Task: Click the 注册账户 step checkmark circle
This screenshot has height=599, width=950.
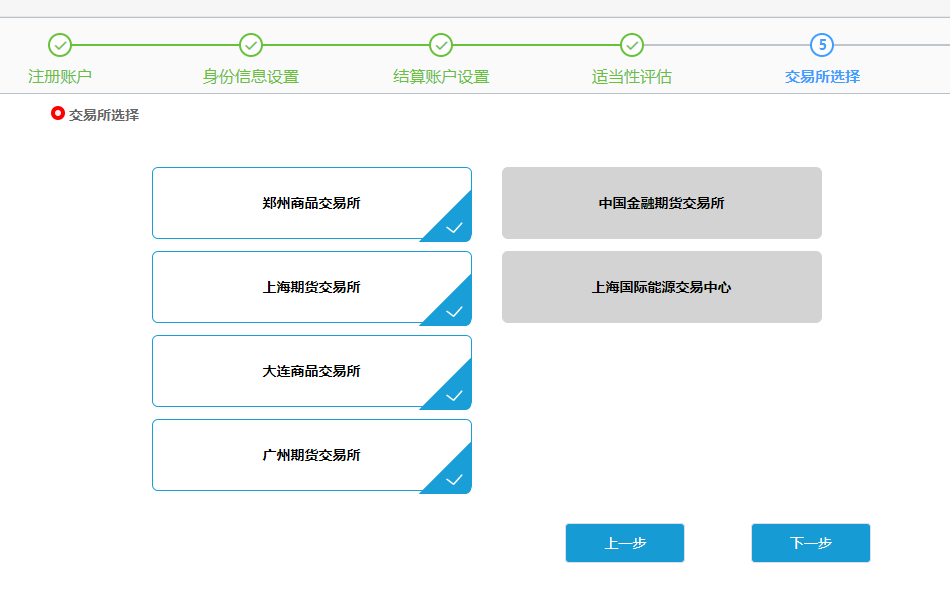Action: 60,45
